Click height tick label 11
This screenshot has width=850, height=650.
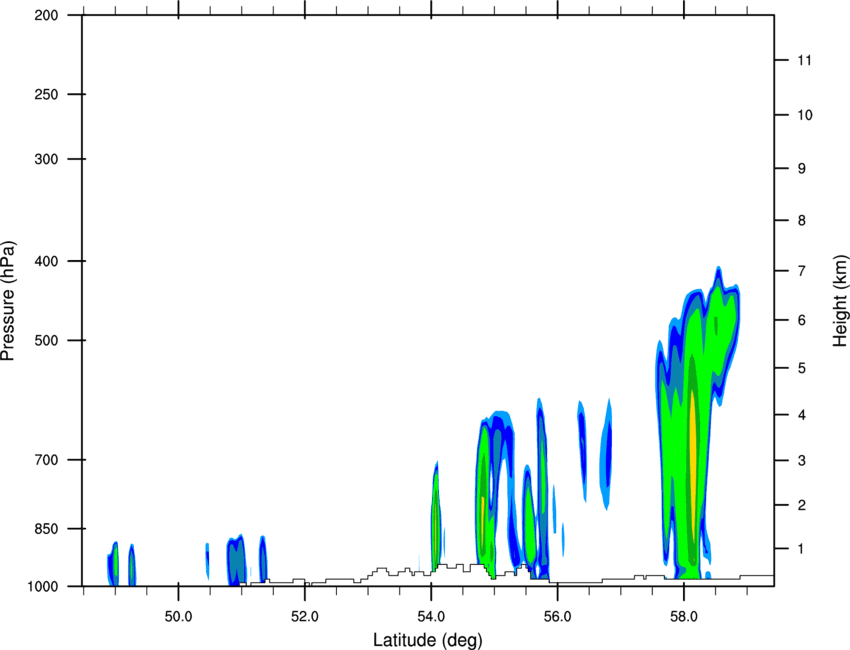(805, 60)
